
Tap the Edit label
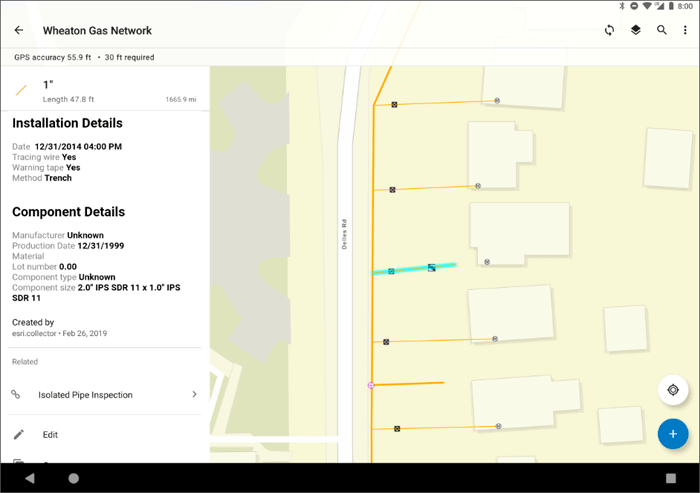(x=50, y=435)
